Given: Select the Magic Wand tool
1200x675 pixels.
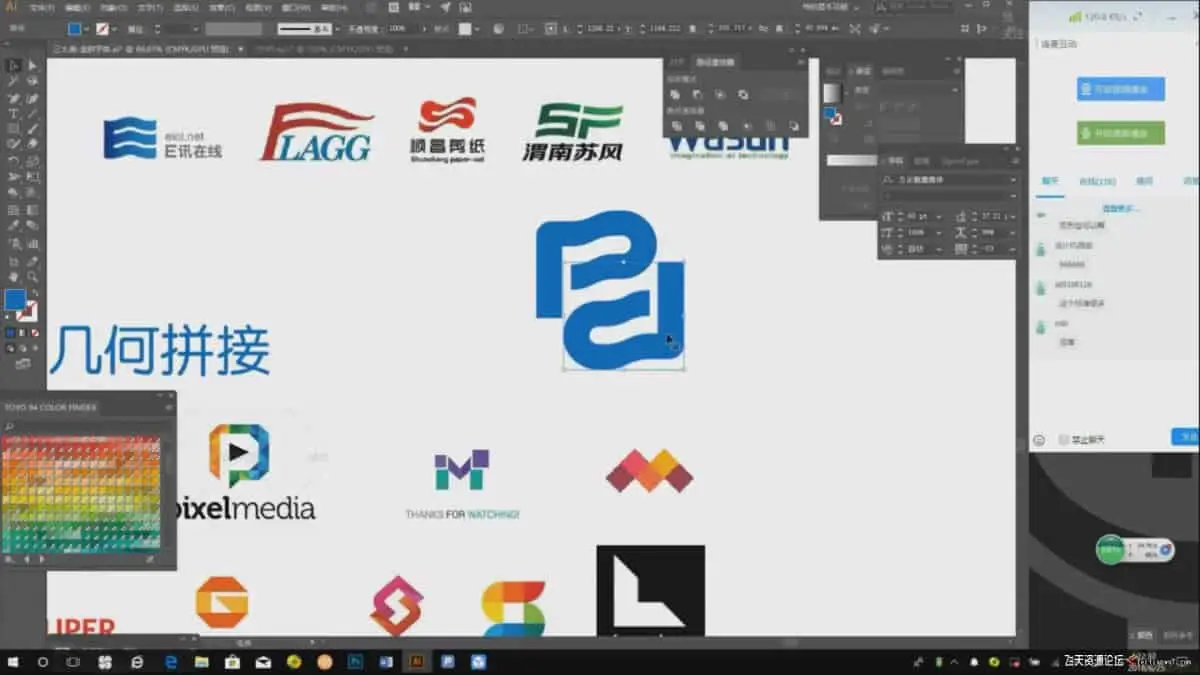Looking at the screenshot, I should tap(14, 82).
